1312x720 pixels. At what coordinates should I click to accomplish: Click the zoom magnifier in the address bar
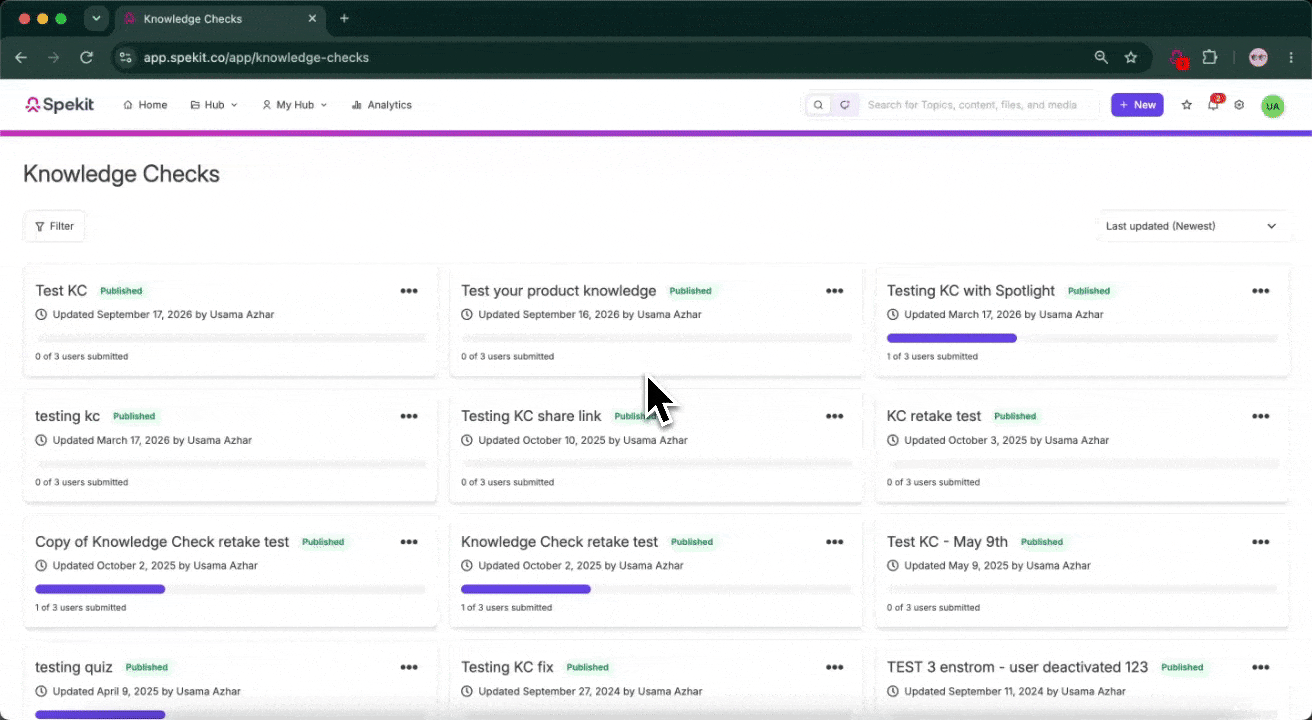(1101, 58)
